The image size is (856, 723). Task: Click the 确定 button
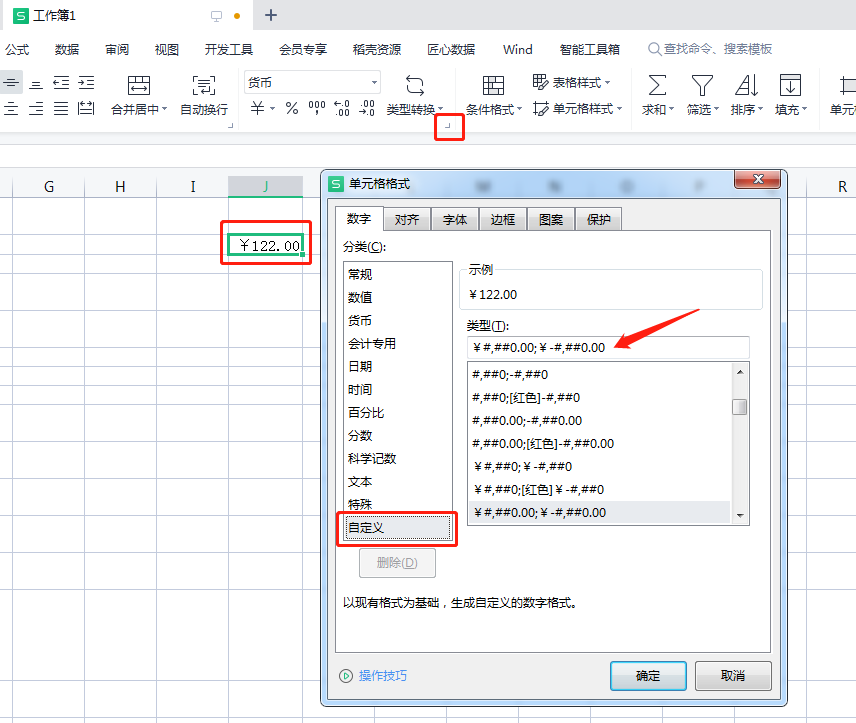tap(647, 676)
